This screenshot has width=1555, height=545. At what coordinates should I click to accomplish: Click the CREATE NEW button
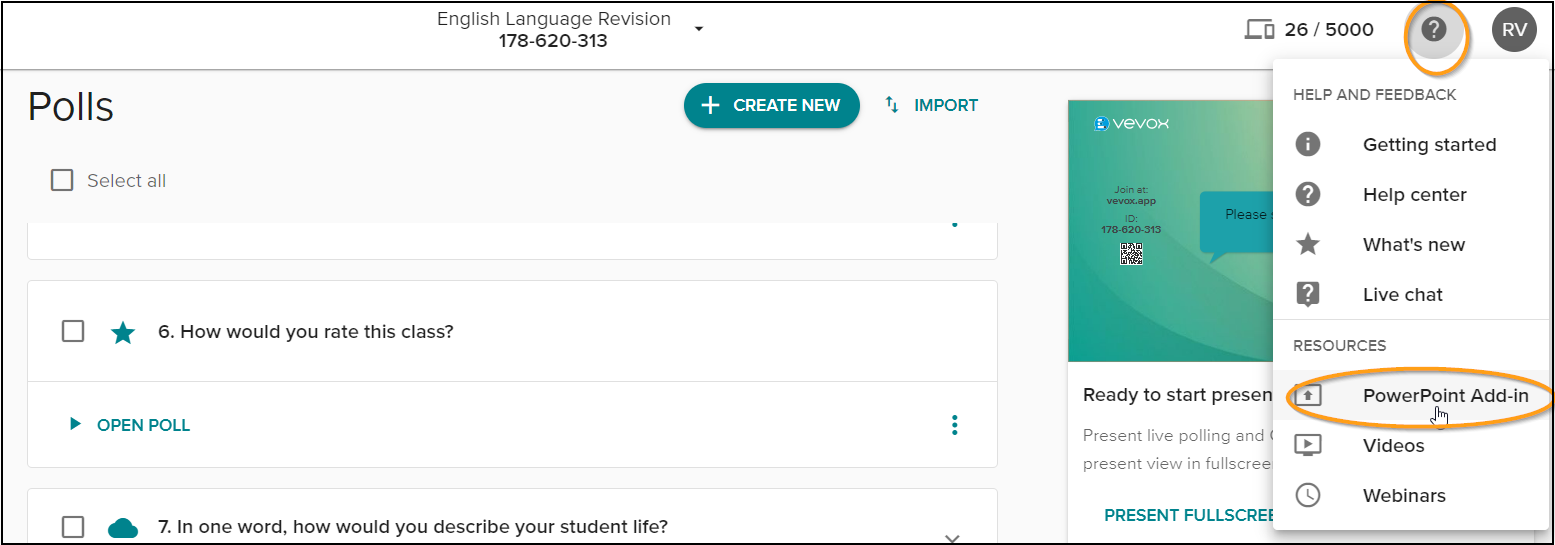772,105
